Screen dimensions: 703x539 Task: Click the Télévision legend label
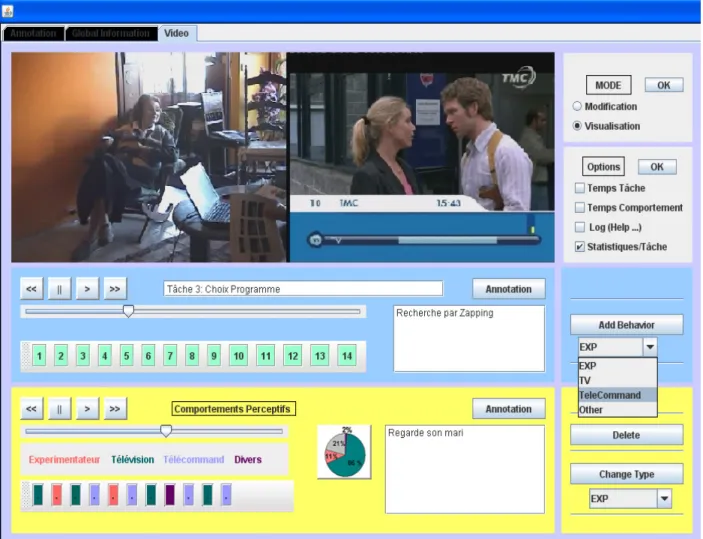point(133,460)
